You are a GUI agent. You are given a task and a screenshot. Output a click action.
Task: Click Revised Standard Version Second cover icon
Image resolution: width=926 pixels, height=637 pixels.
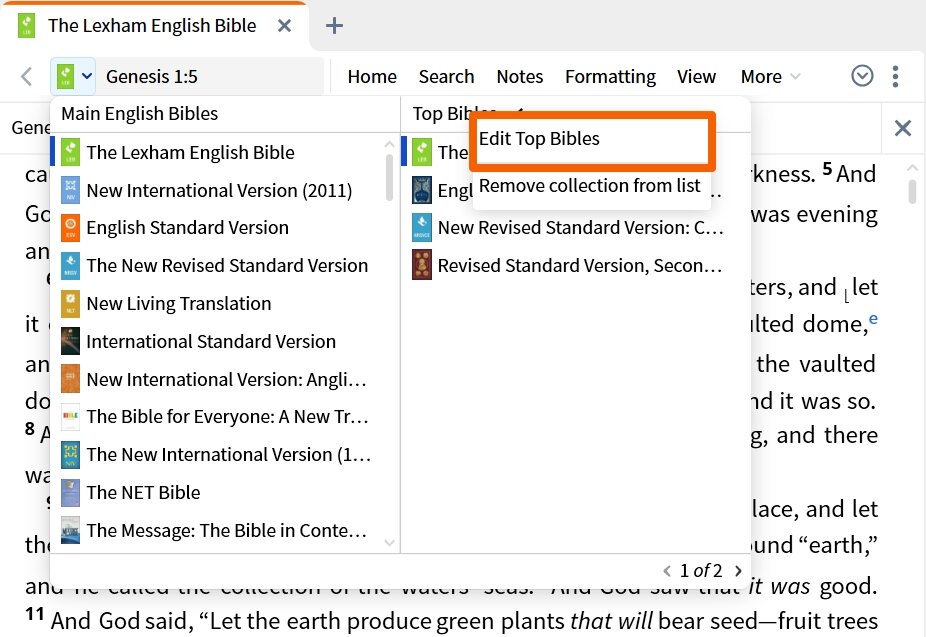pos(422,266)
